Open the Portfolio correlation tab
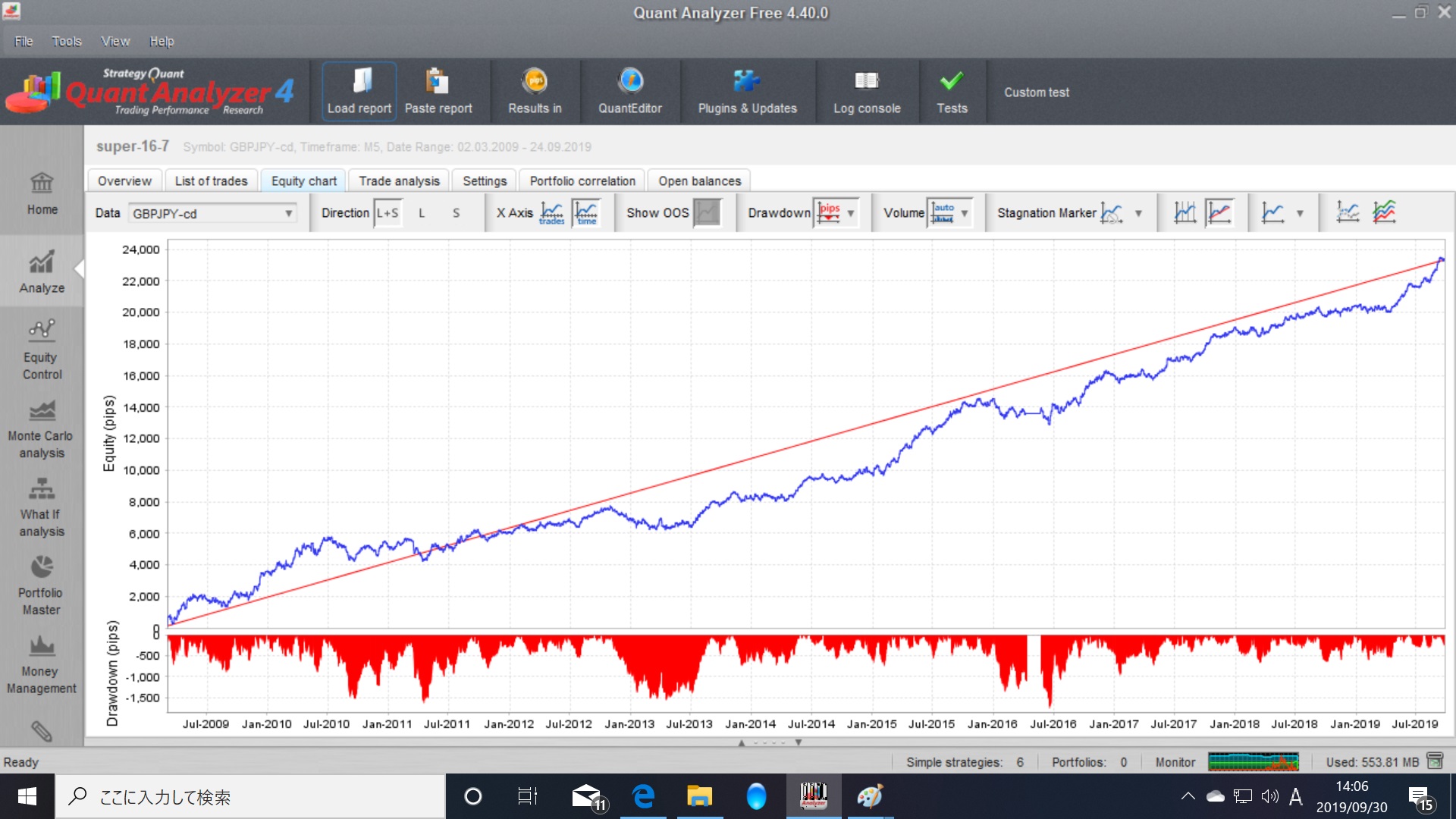This screenshot has width=1456, height=819. point(582,181)
